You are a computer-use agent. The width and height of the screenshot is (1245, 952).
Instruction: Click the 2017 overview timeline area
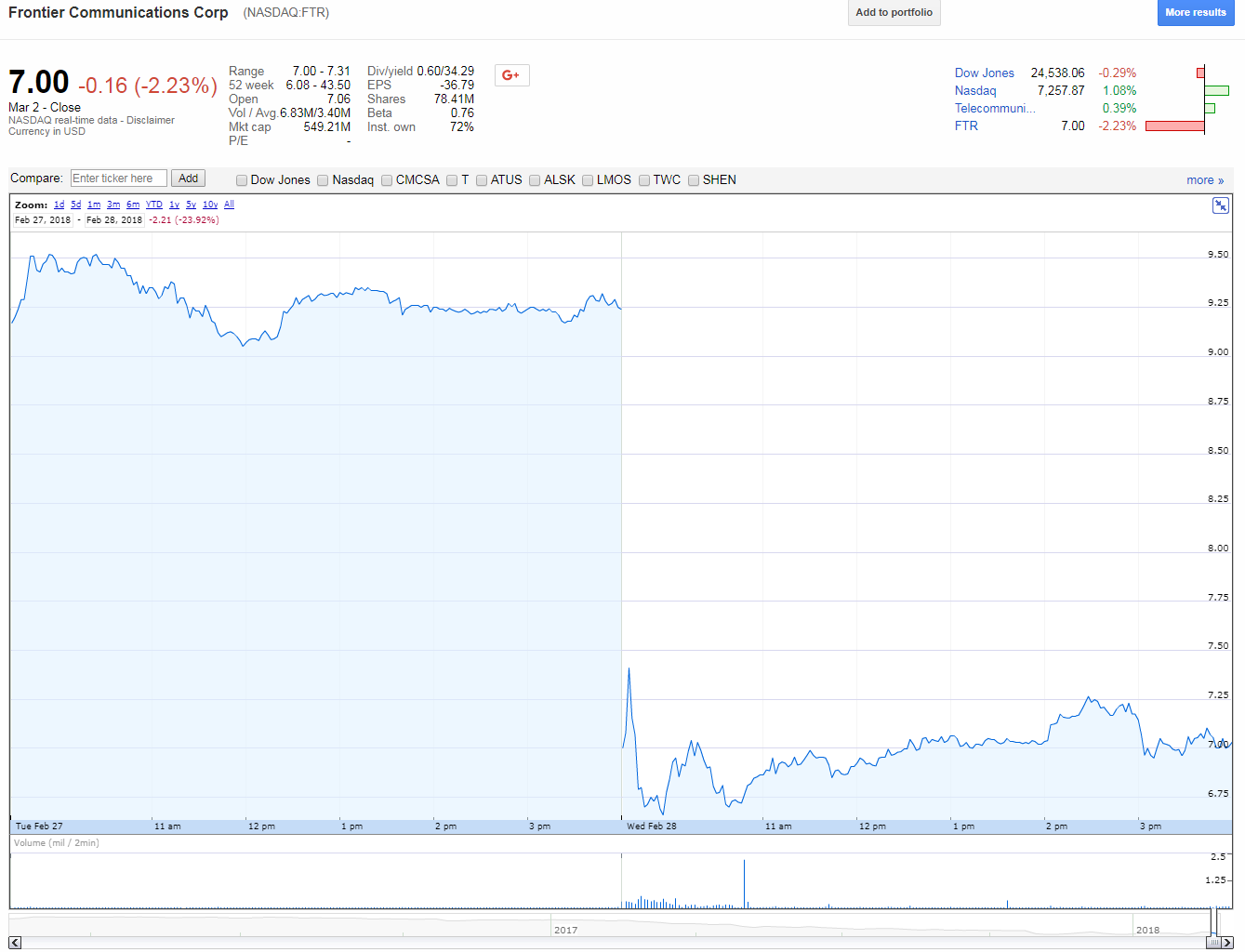tap(565, 930)
